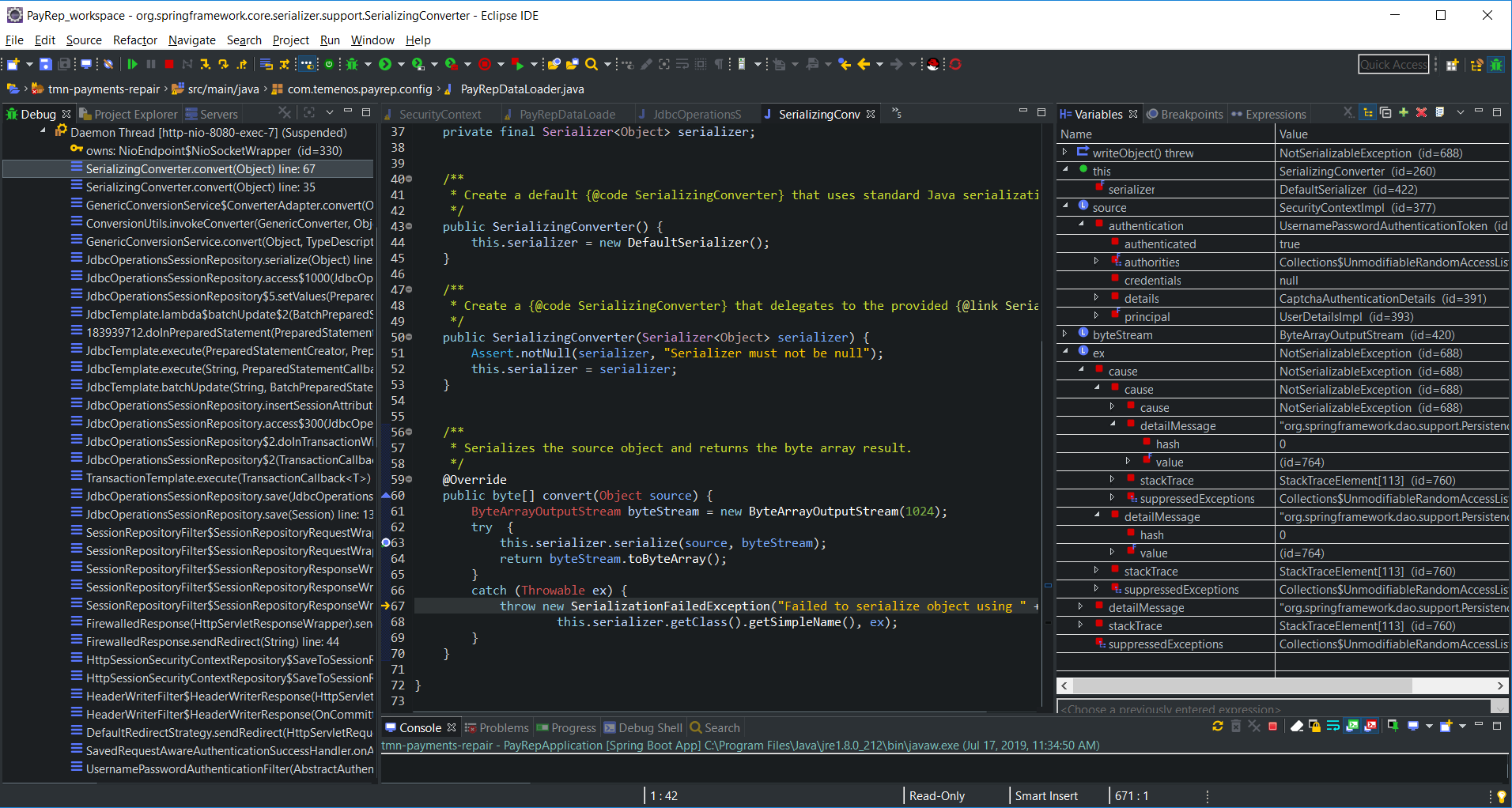Pin the Console view
The width and height of the screenshot is (1512, 808).
coord(1393,727)
